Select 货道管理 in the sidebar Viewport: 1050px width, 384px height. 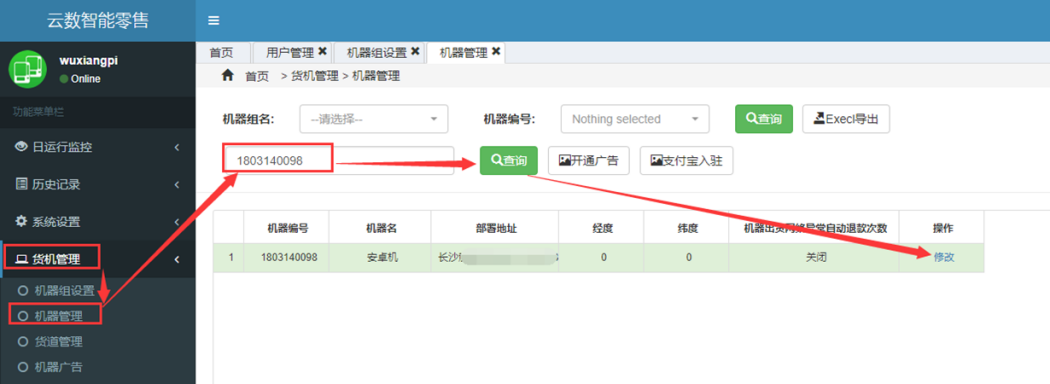click(58, 342)
